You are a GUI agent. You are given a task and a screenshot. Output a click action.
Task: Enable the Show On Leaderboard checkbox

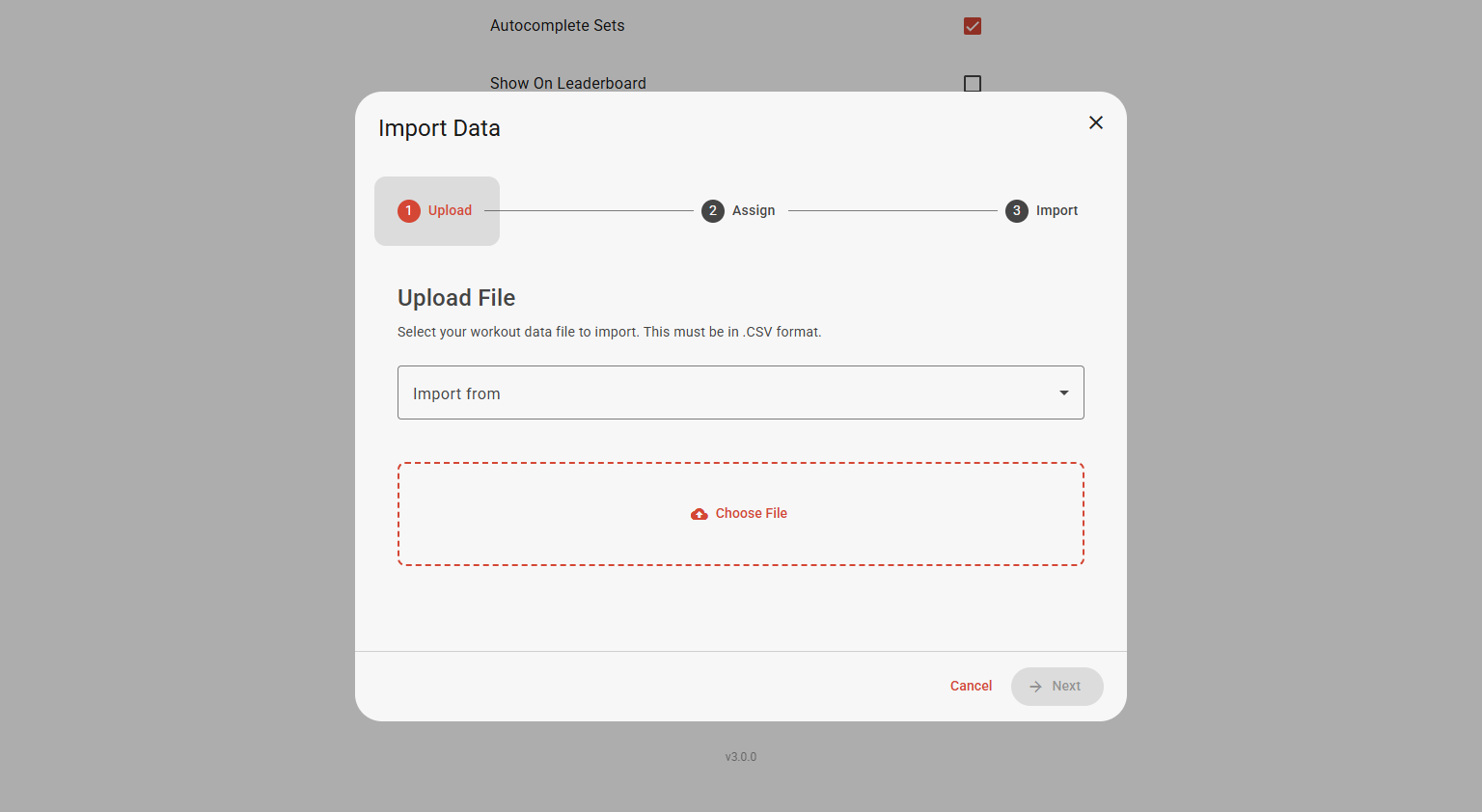tap(973, 84)
